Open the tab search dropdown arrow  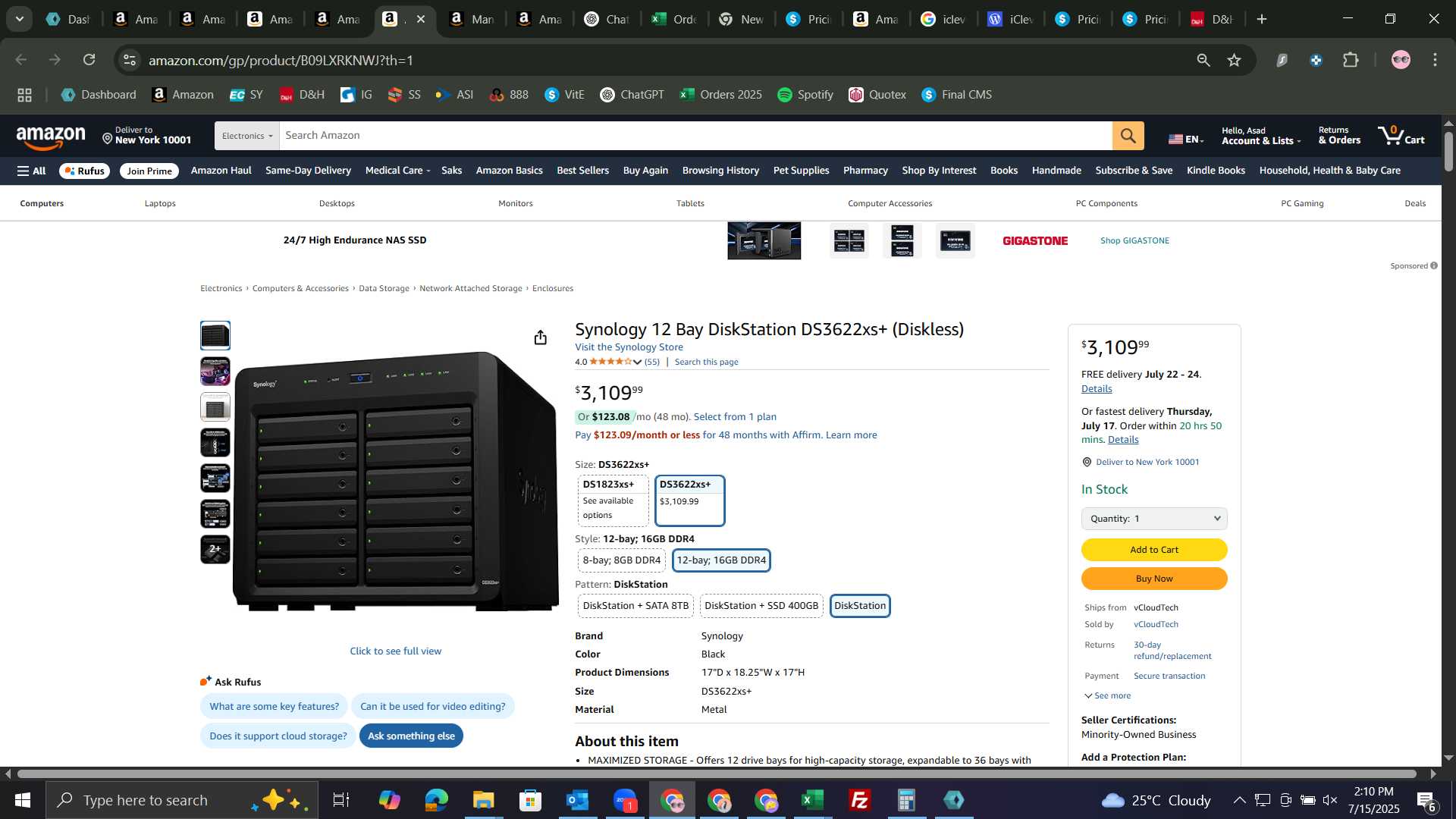coord(19,19)
